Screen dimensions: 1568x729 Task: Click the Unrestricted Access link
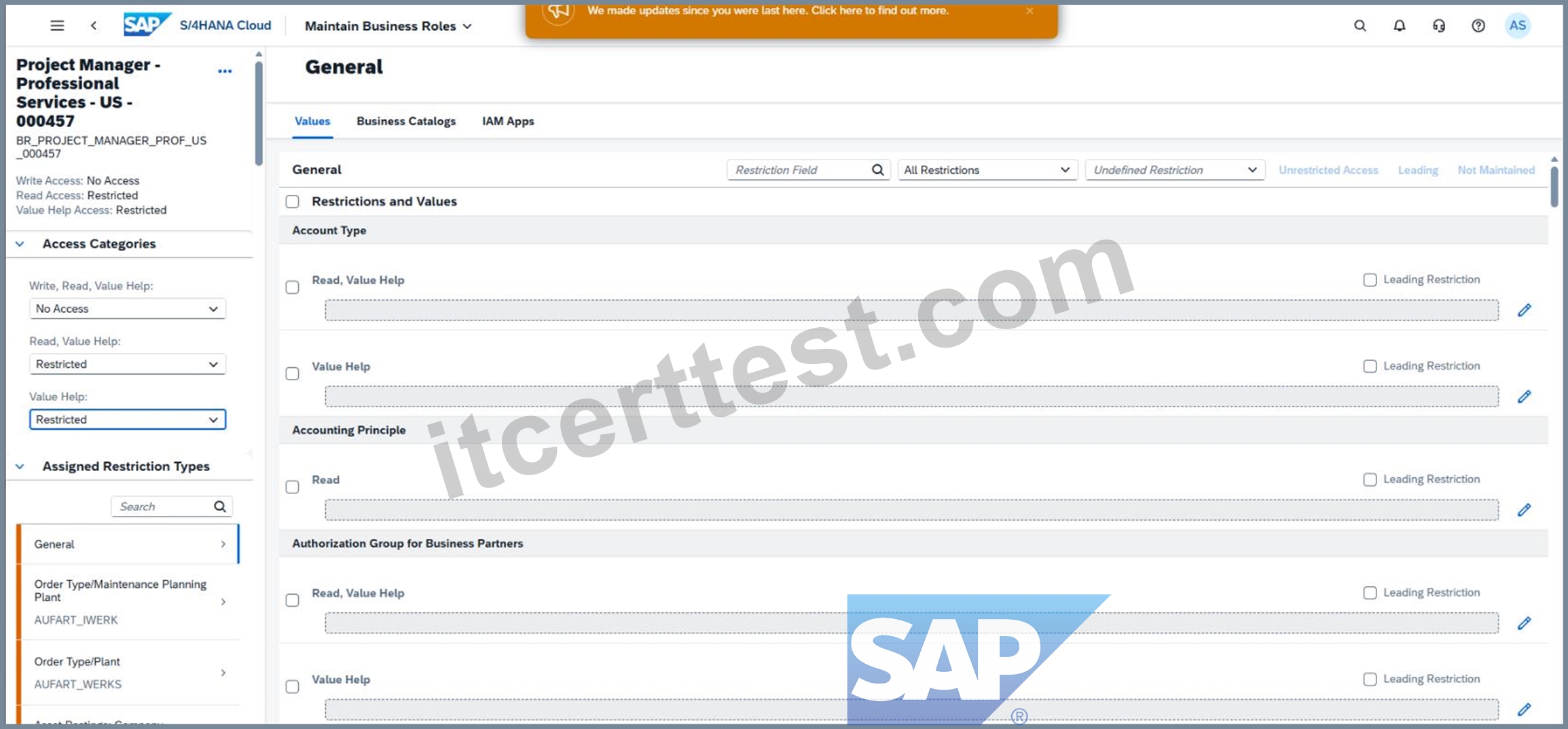tap(1328, 170)
